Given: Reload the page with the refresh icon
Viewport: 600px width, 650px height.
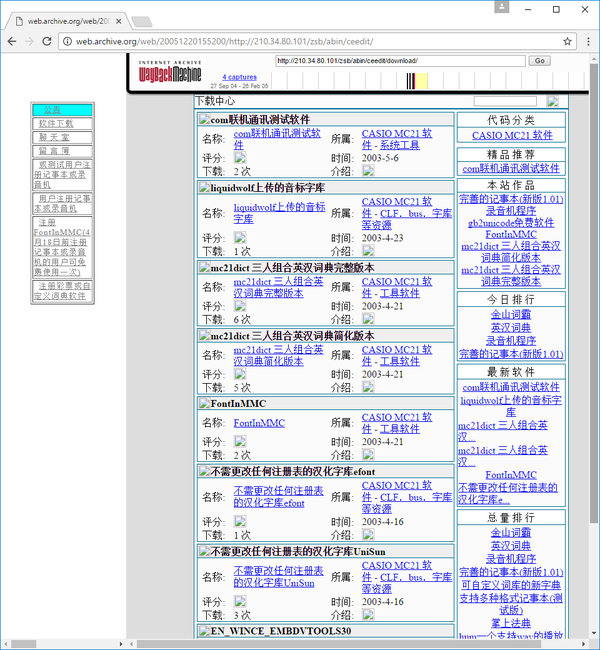Looking at the screenshot, I should 47,41.
